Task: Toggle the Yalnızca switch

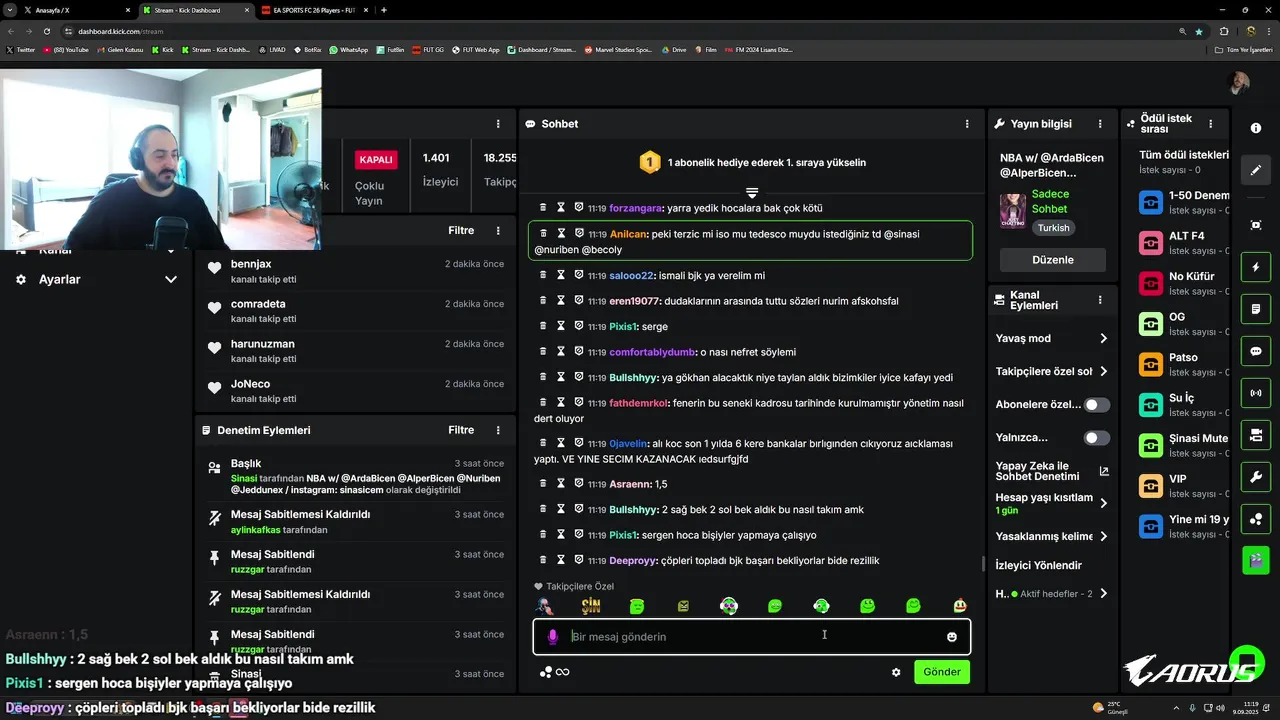Action: point(1097,438)
